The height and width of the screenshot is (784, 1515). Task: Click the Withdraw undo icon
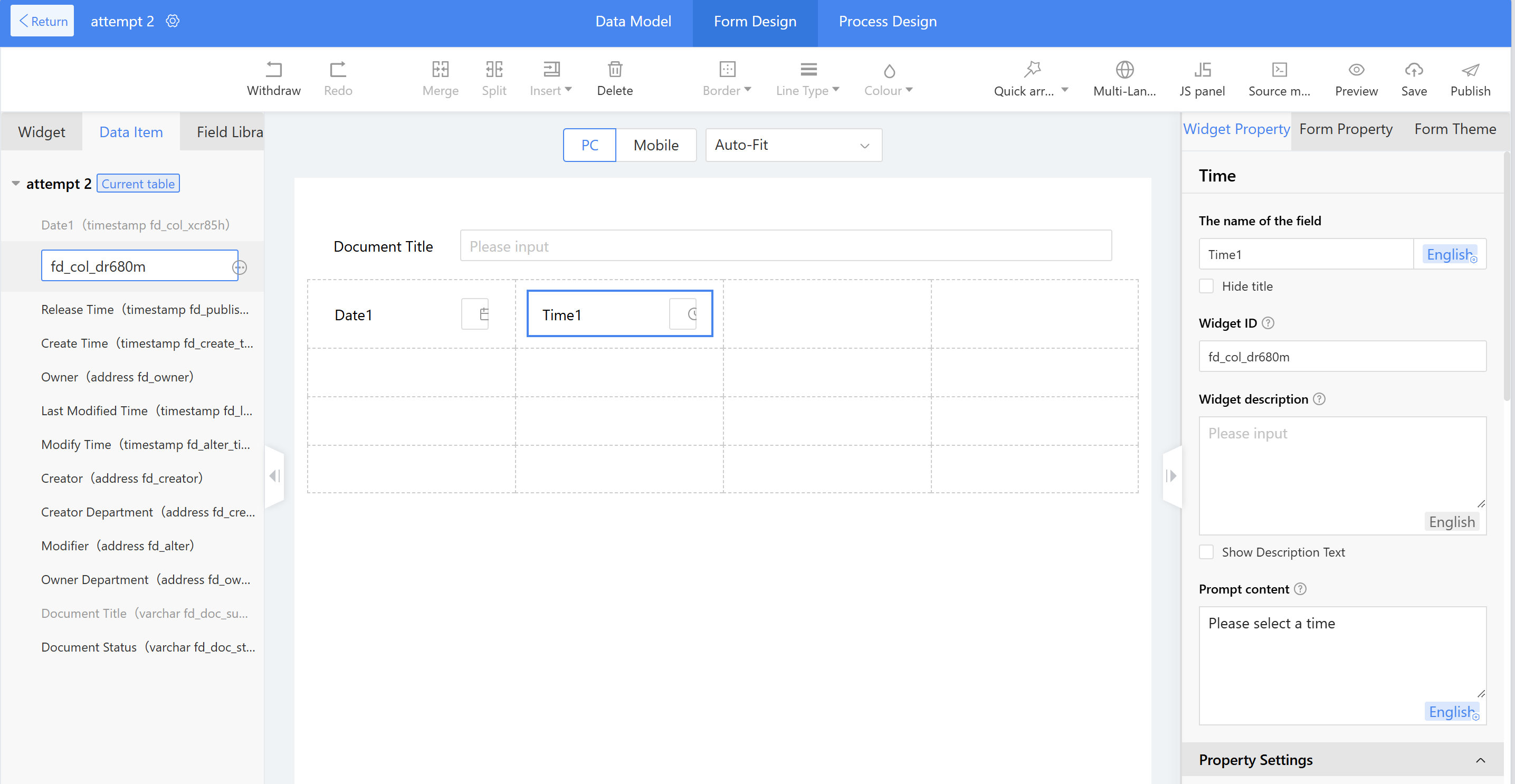tap(273, 70)
